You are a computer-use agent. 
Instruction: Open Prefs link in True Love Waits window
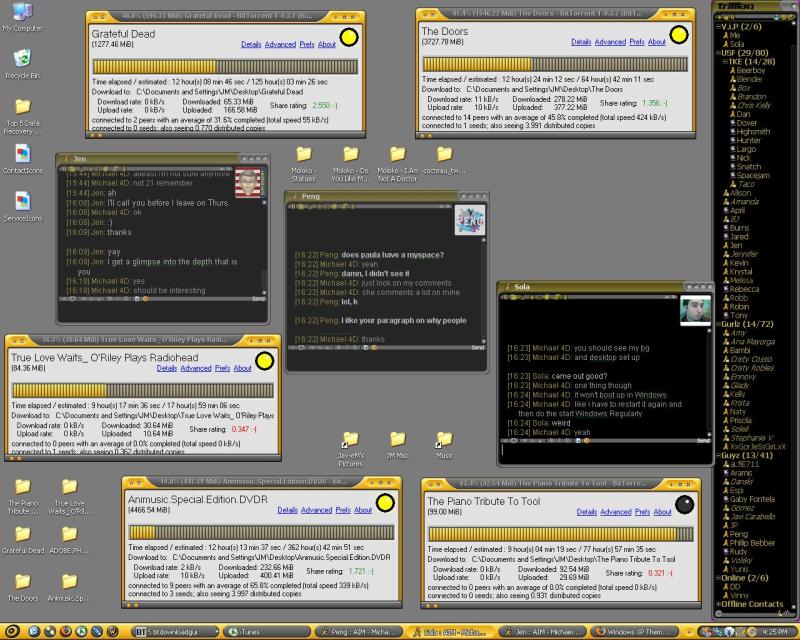pos(222,368)
